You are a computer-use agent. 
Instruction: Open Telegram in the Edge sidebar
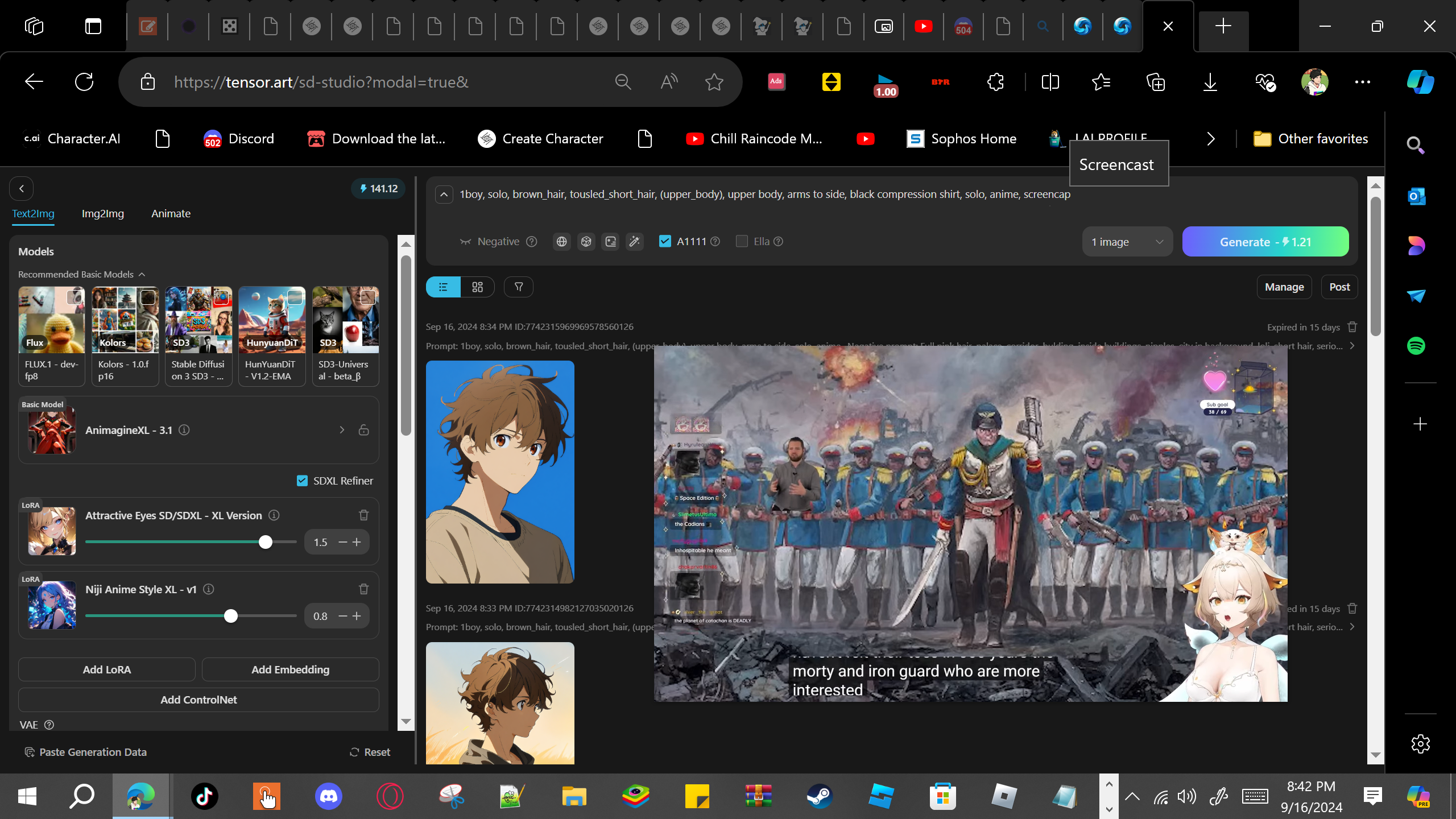[x=1416, y=296]
